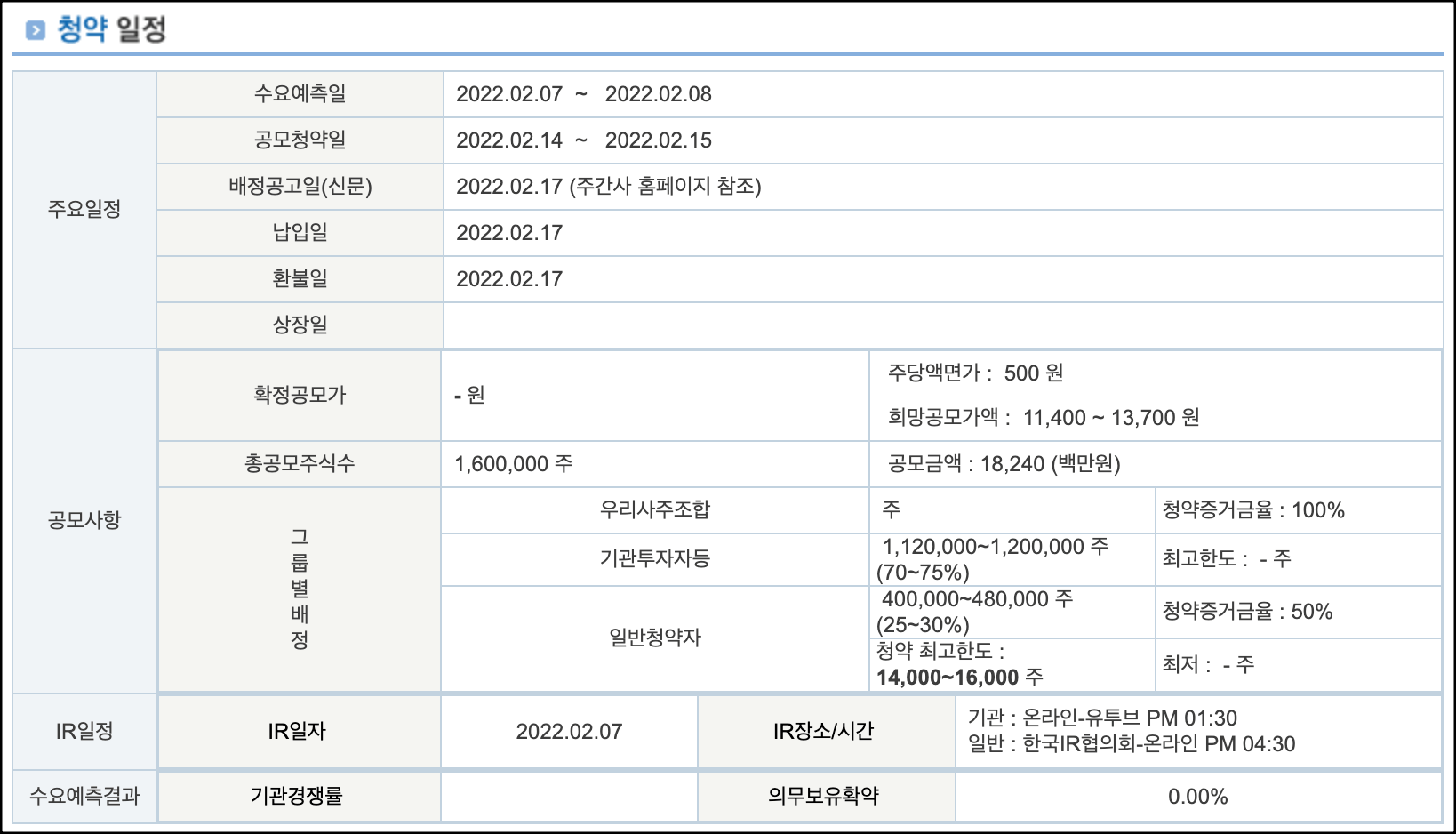
Task: Click the 확정공모가 value '- 원'
Action: (469, 395)
